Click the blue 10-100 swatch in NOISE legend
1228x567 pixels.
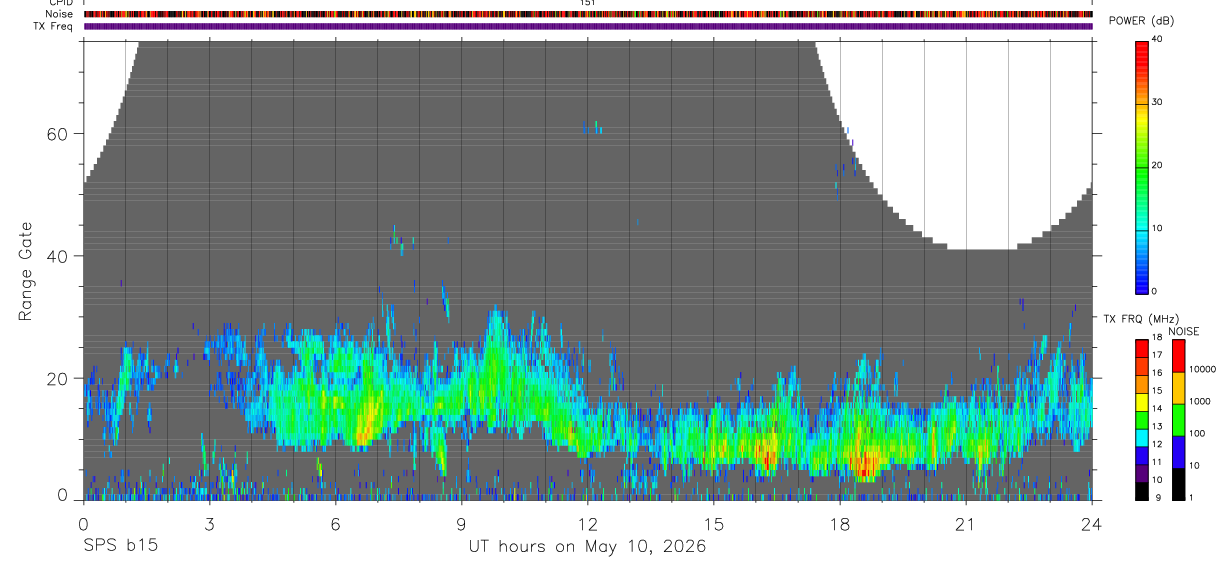(x=1179, y=452)
